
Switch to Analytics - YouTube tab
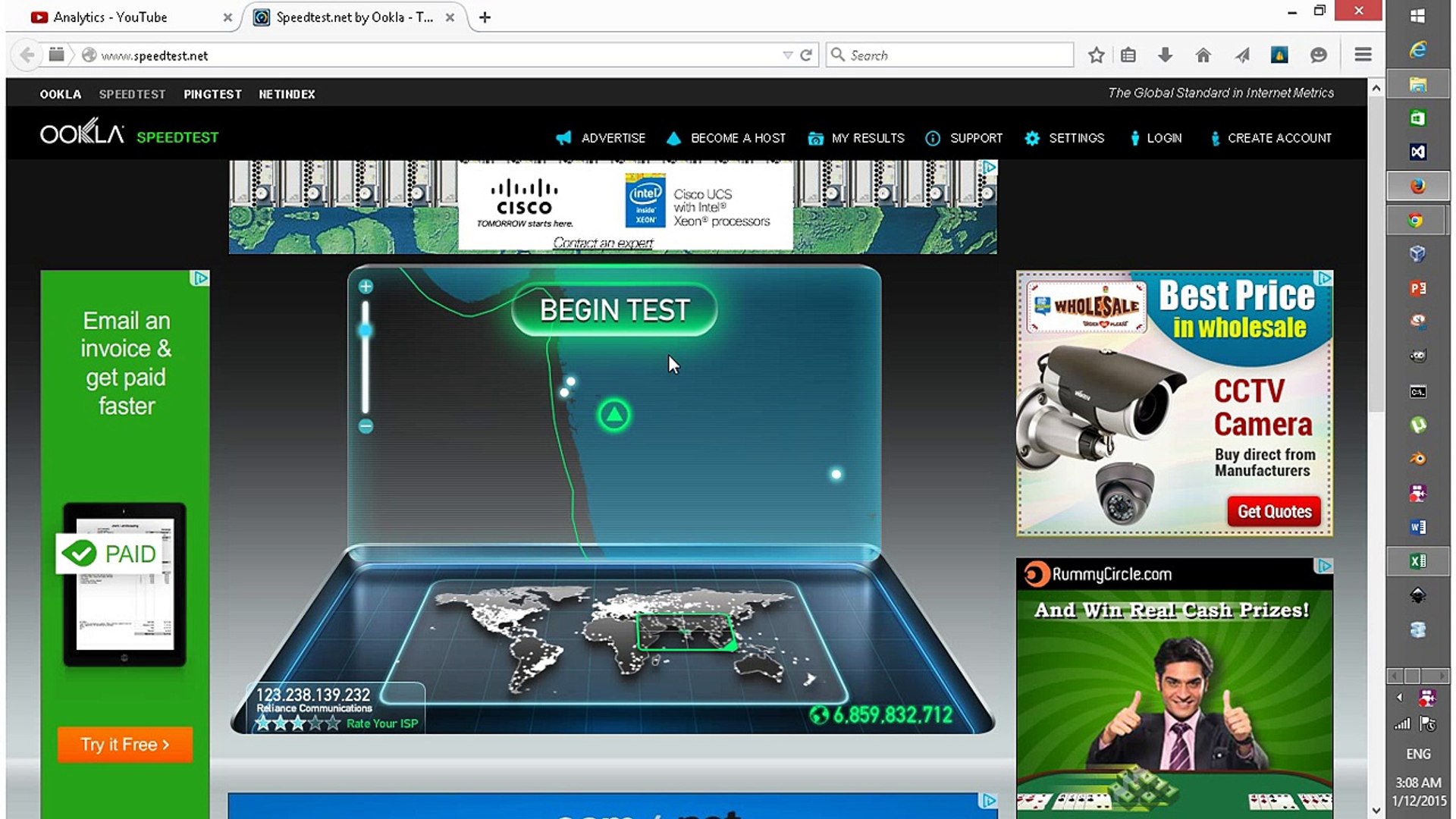[x=111, y=17]
